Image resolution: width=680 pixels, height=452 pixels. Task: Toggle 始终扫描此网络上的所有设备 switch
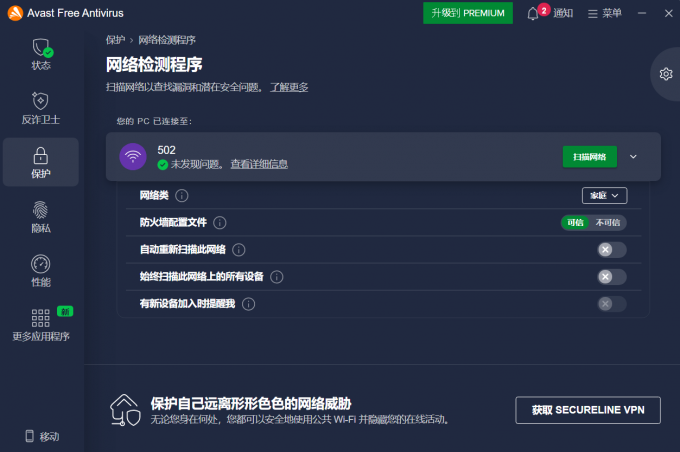(611, 277)
